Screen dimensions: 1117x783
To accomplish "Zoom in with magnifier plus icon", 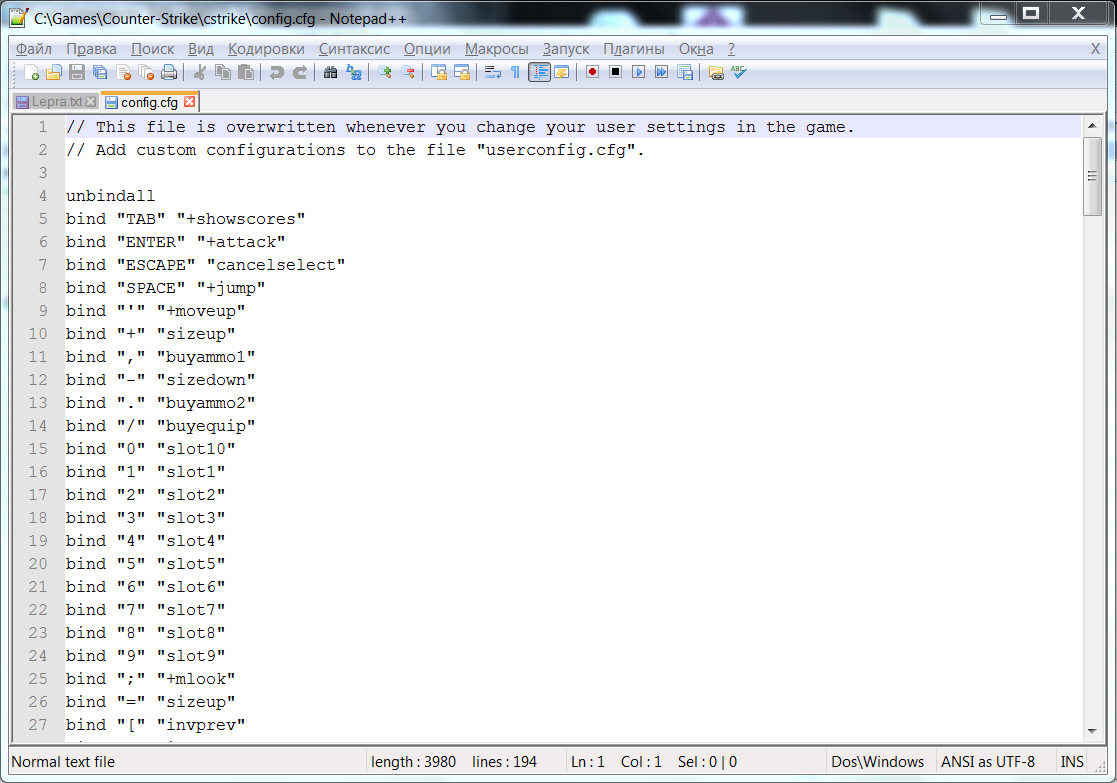I will point(385,73).
